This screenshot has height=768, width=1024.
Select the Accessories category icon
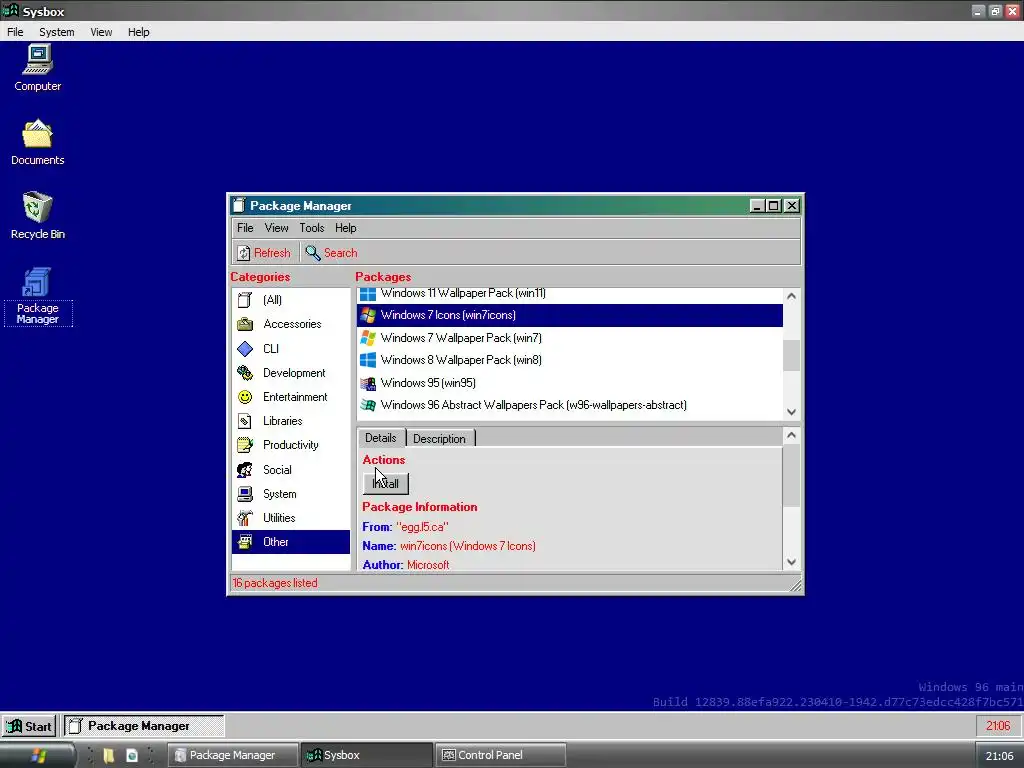[245, 324]
